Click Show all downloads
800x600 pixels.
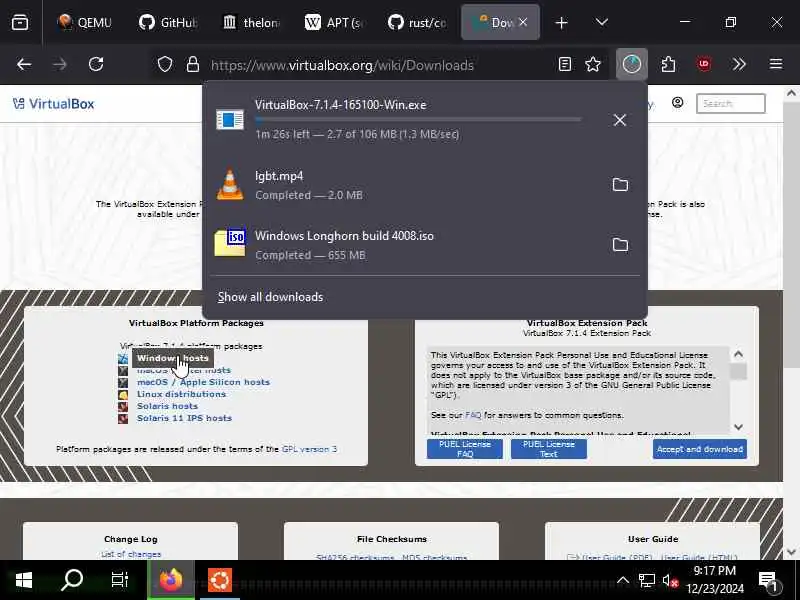(x=270, y=297)
